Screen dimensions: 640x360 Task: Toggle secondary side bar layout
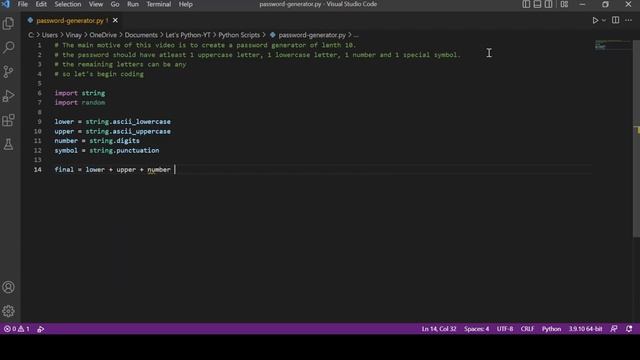click(549, 4)
